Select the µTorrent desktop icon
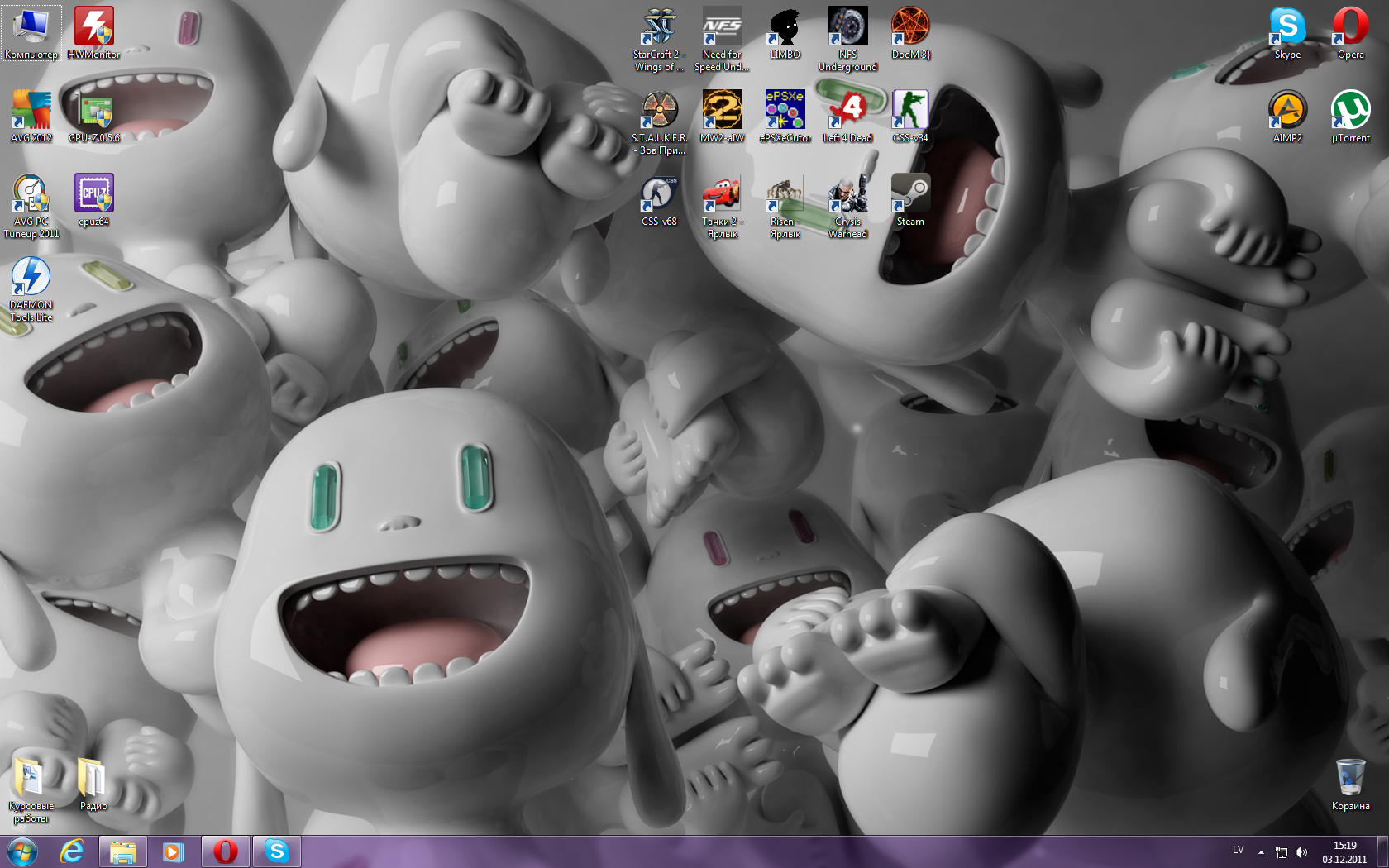Image resolution: width=1389 pixels, height=868 pixels. coord(1350,117)
